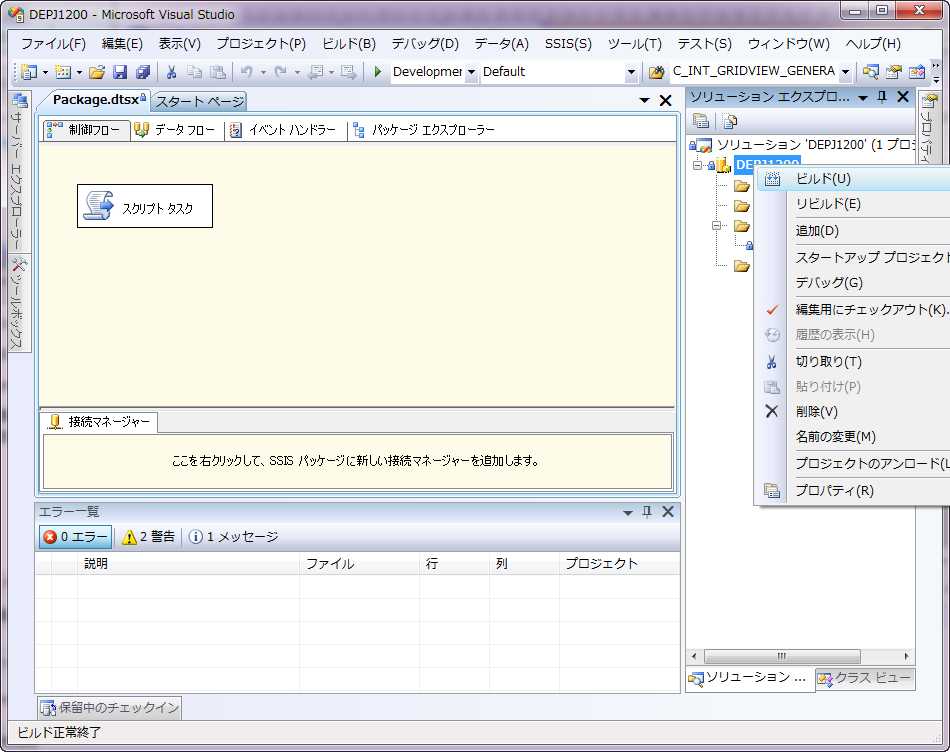Open the active files dropdown arrow in the editor
Screen dimensions: 950x752
tap(645, 101)
